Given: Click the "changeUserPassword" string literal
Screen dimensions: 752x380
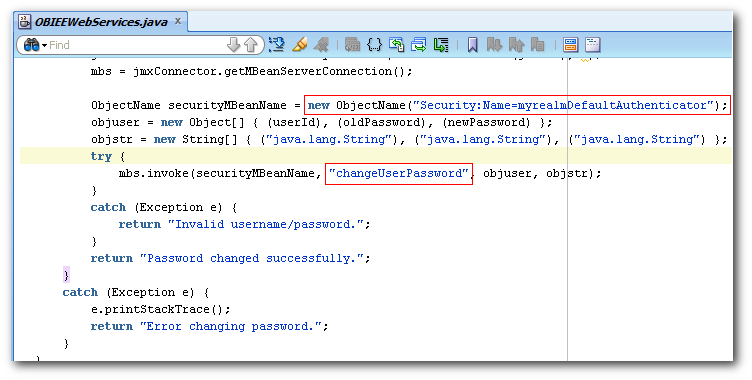Looking at the screenshot, I should (399, 173).
